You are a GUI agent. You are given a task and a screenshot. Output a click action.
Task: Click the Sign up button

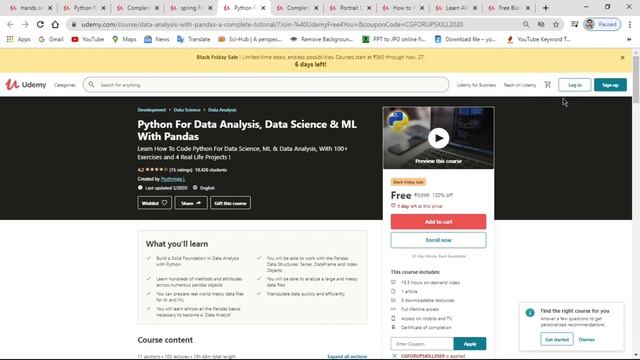tap(610, 85)
